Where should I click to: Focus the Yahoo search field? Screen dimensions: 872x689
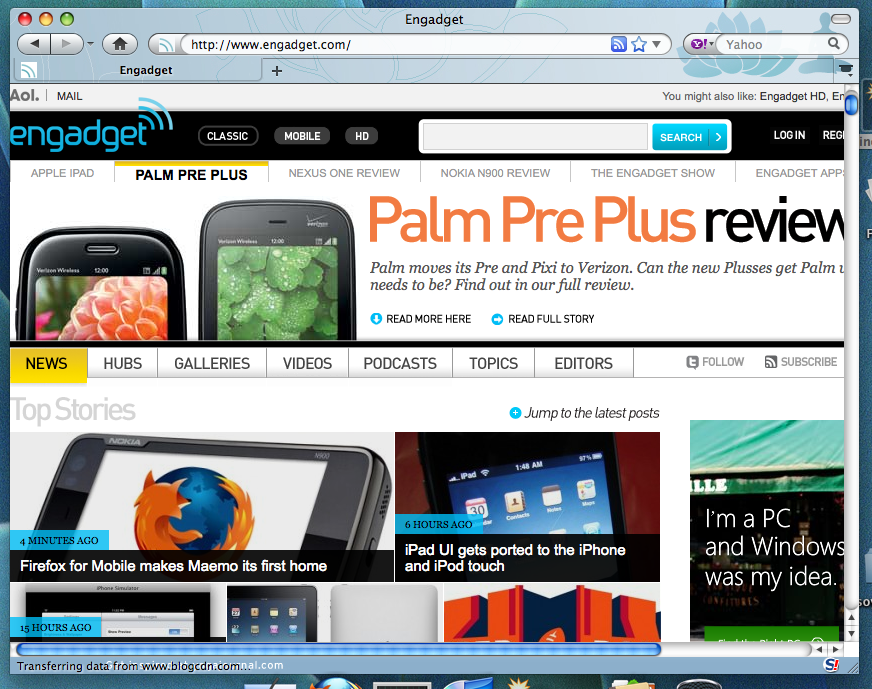tap(775, 44)
